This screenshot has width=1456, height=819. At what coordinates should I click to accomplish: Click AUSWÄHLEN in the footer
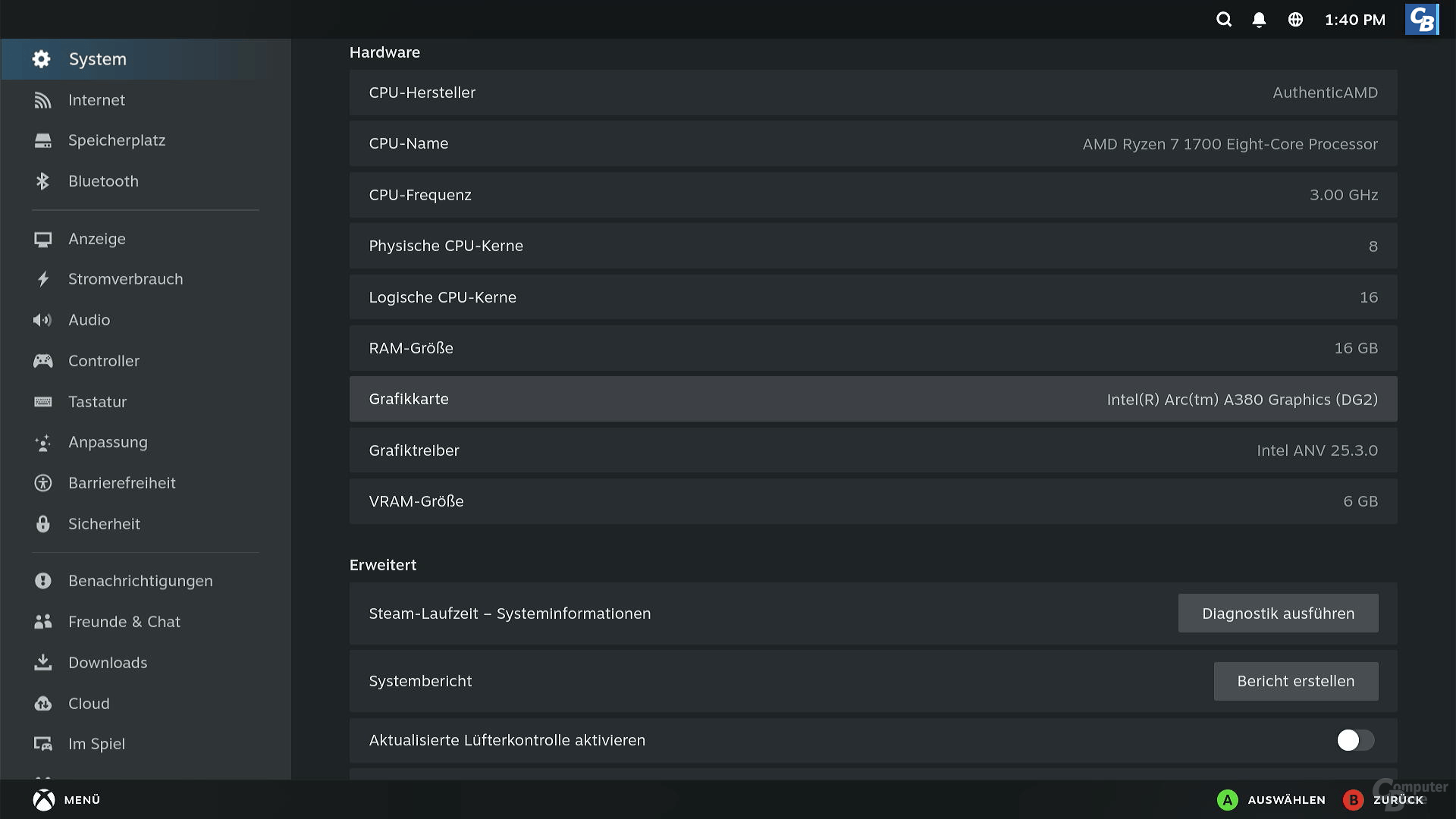[x=1286, y=800]
